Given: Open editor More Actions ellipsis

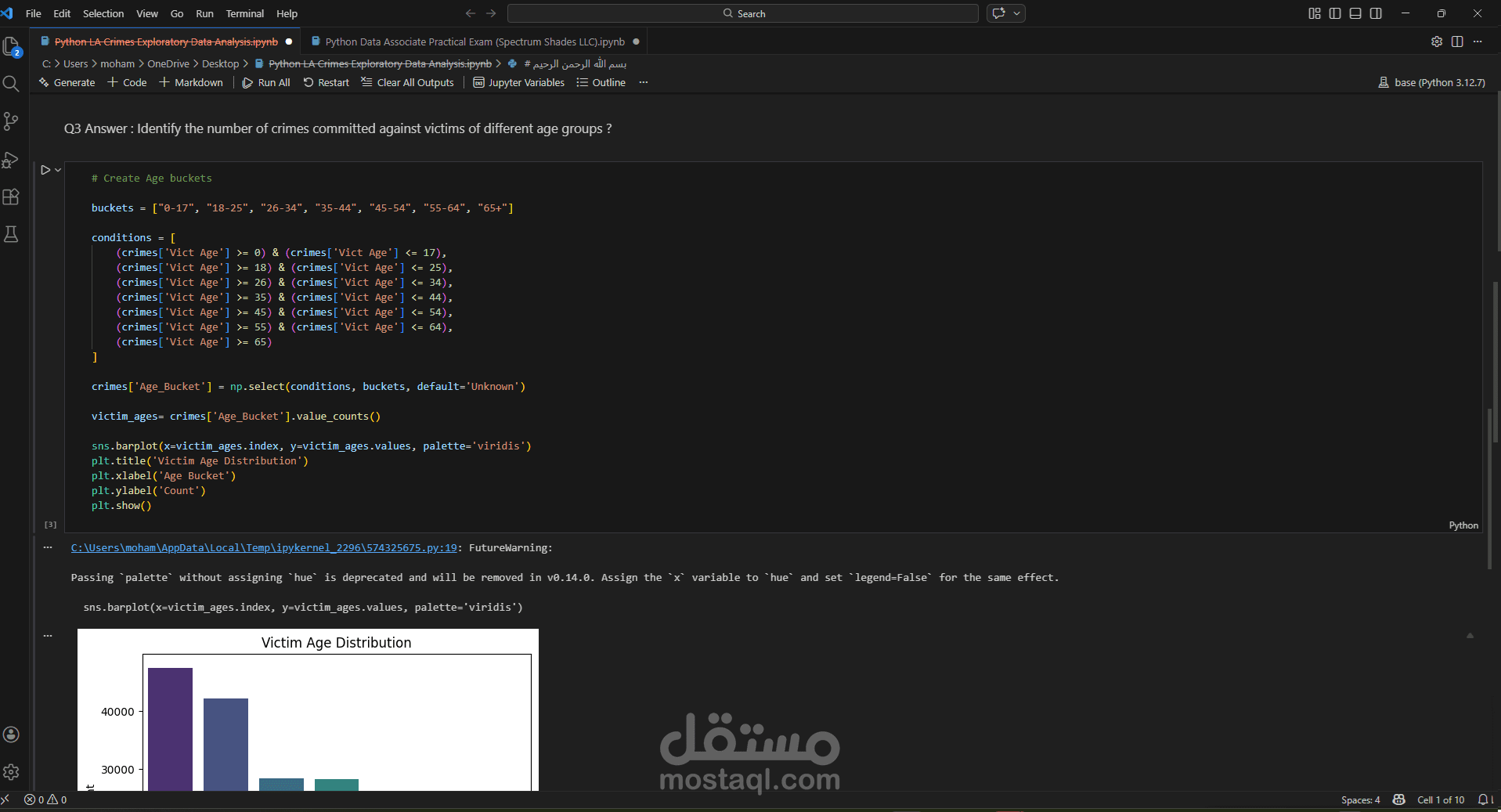Looking at the screenshot, I should 1478,42.
